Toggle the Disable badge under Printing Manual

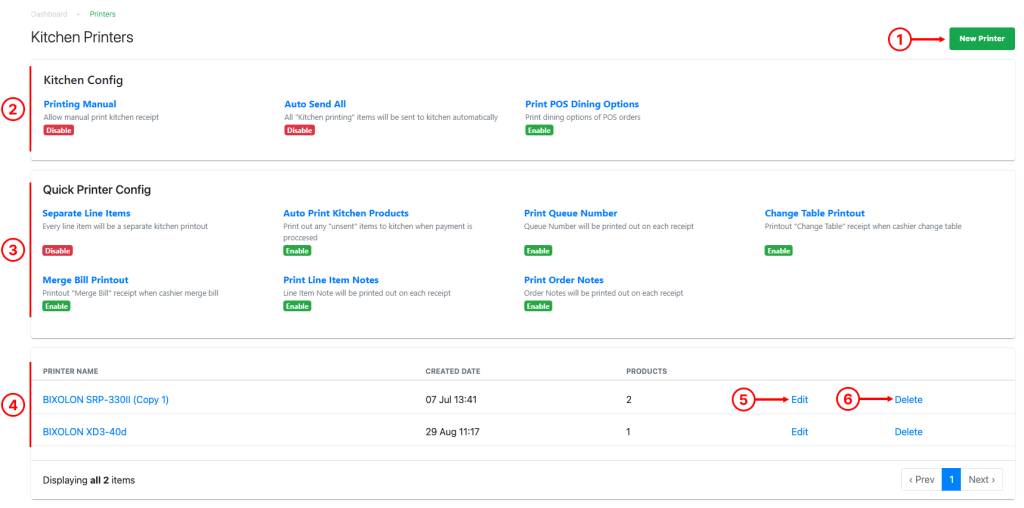tap(59, 130)
